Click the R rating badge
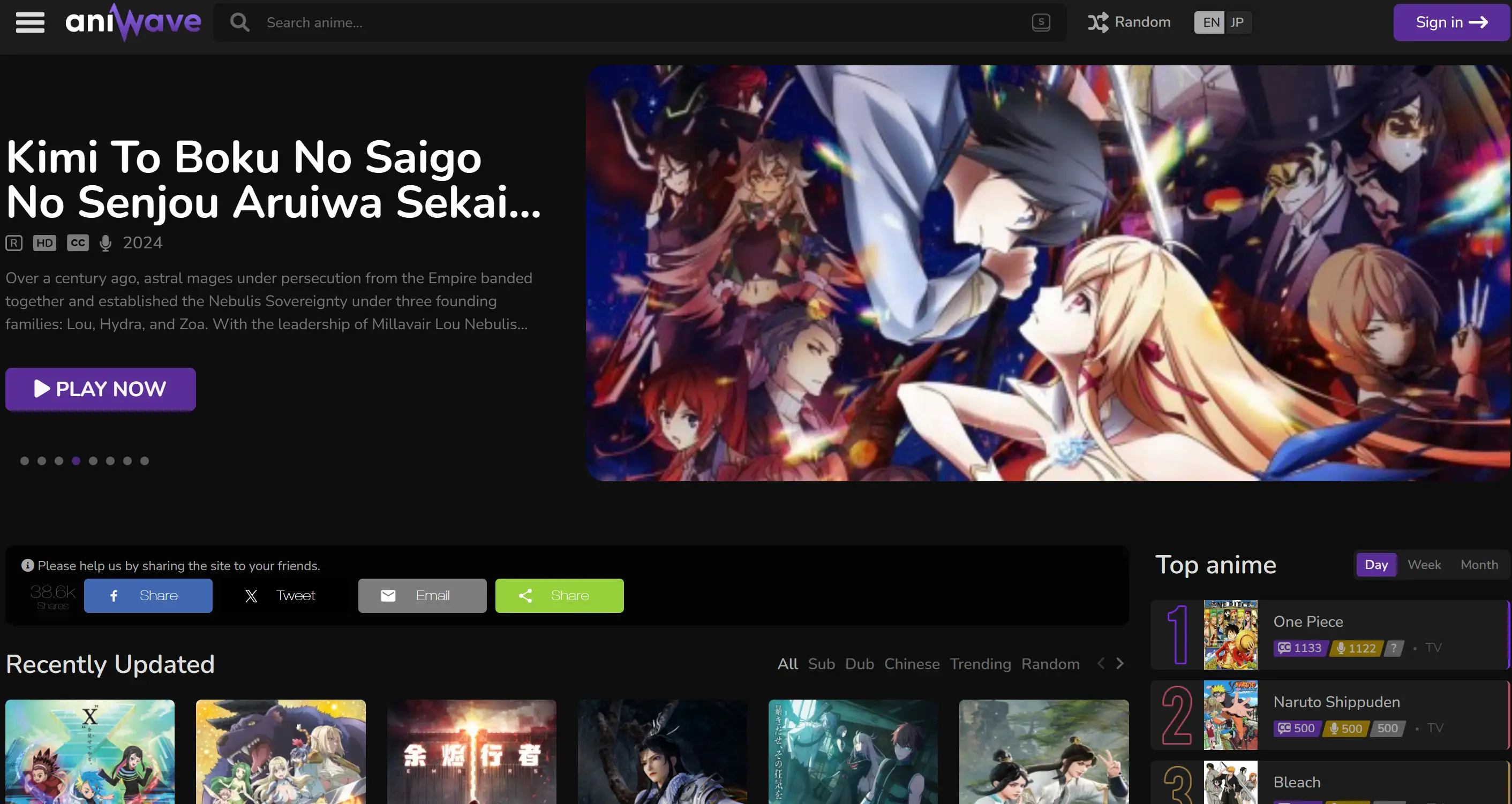The width and height of the screenshot is (1512, 804). (14, 243)
